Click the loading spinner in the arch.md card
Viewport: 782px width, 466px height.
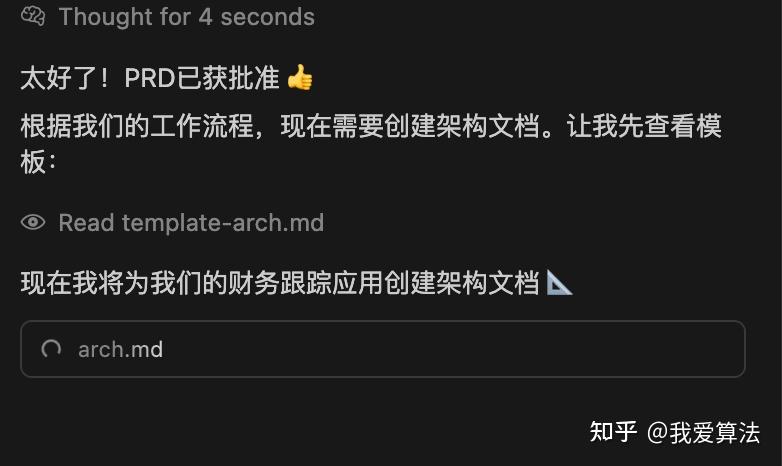point(51,349)
